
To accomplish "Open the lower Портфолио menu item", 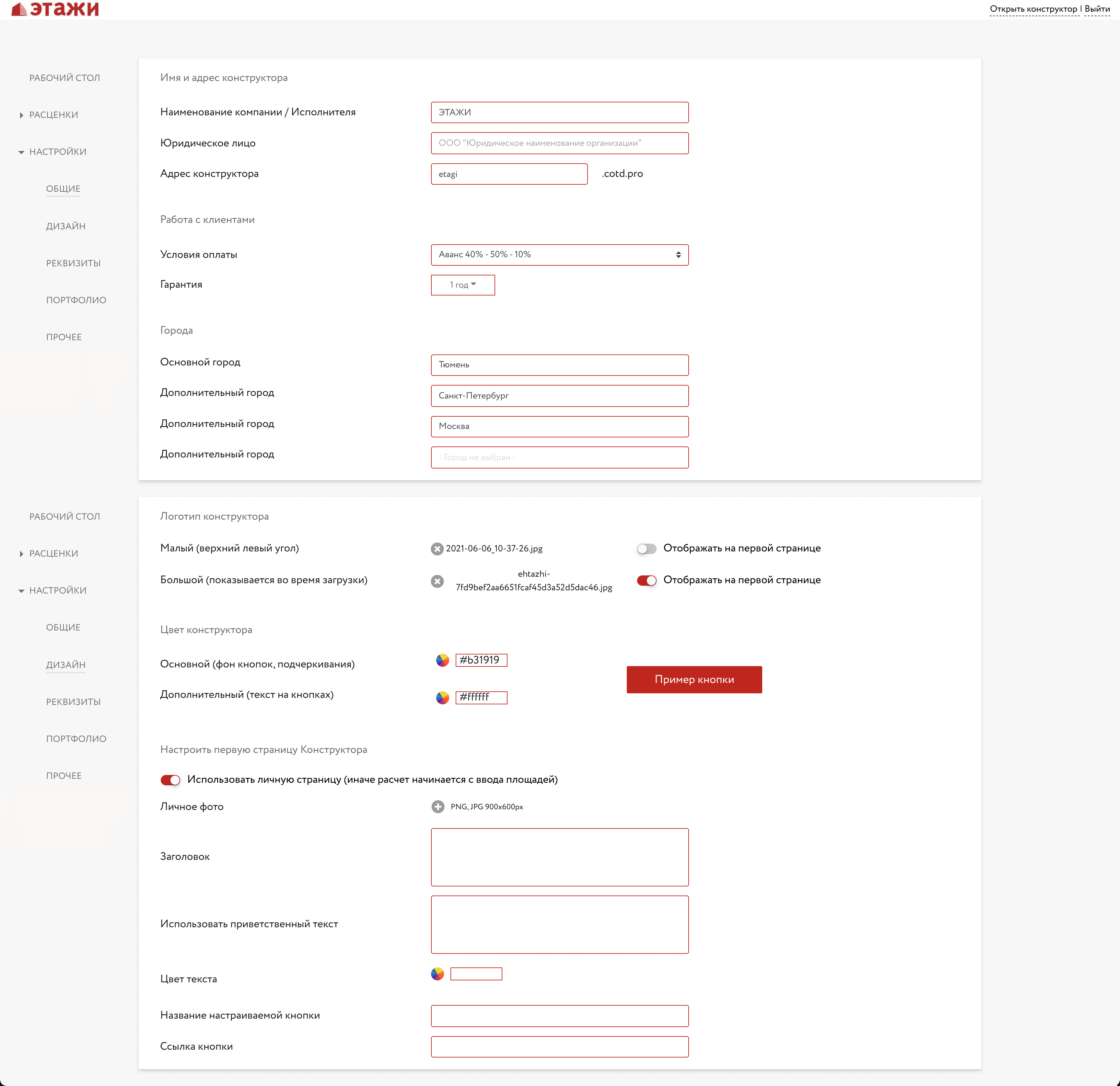I will tap(76, 739).
